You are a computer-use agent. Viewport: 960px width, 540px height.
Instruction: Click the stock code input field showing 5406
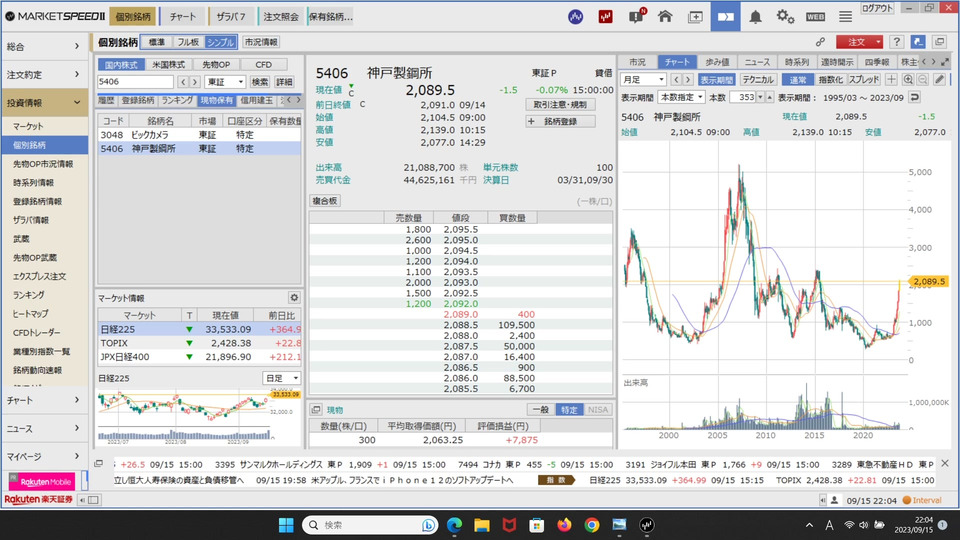point(135,81)
